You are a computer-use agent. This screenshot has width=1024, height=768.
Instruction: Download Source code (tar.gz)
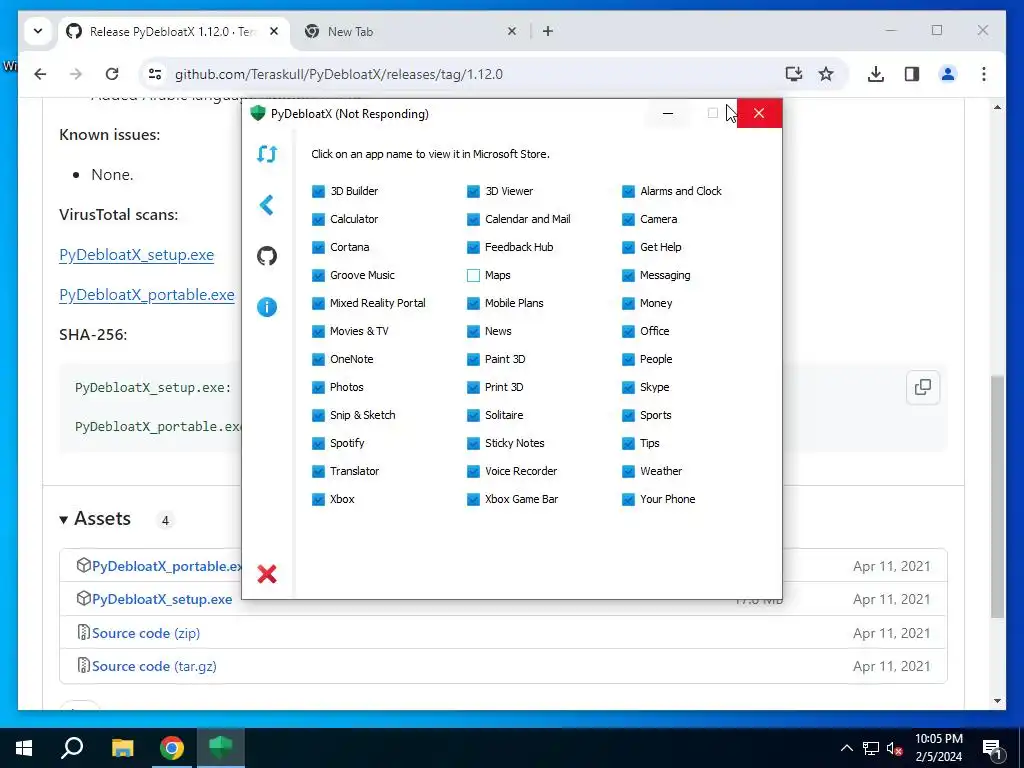click(154, 666)
